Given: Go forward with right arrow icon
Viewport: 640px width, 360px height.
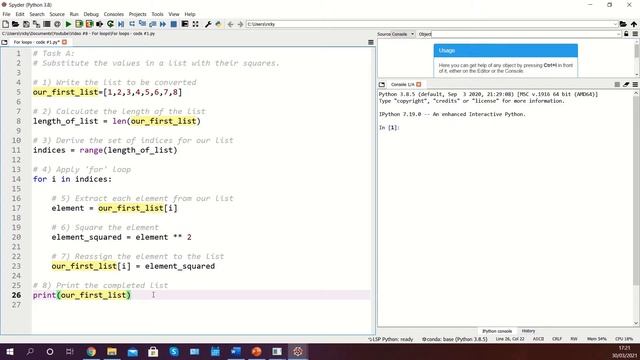Looking at the screenshot, I should [x=240, y=24].
